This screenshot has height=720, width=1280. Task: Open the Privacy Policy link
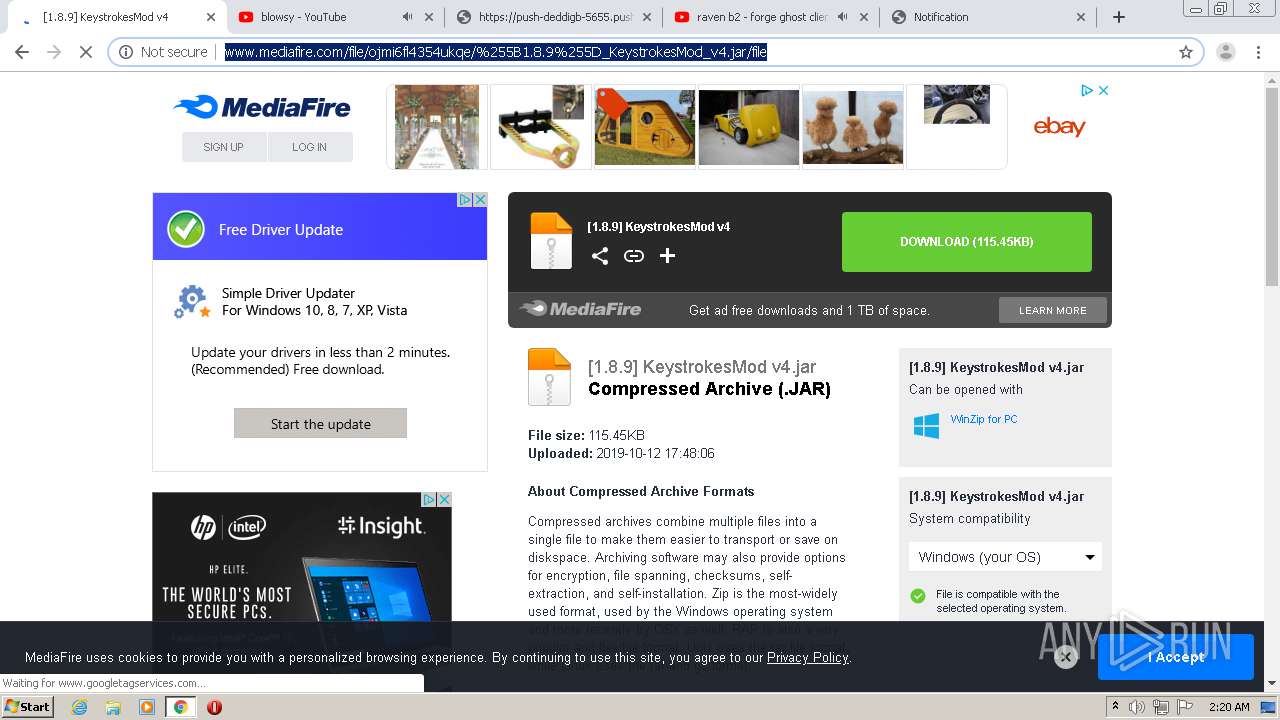(807, 657)
